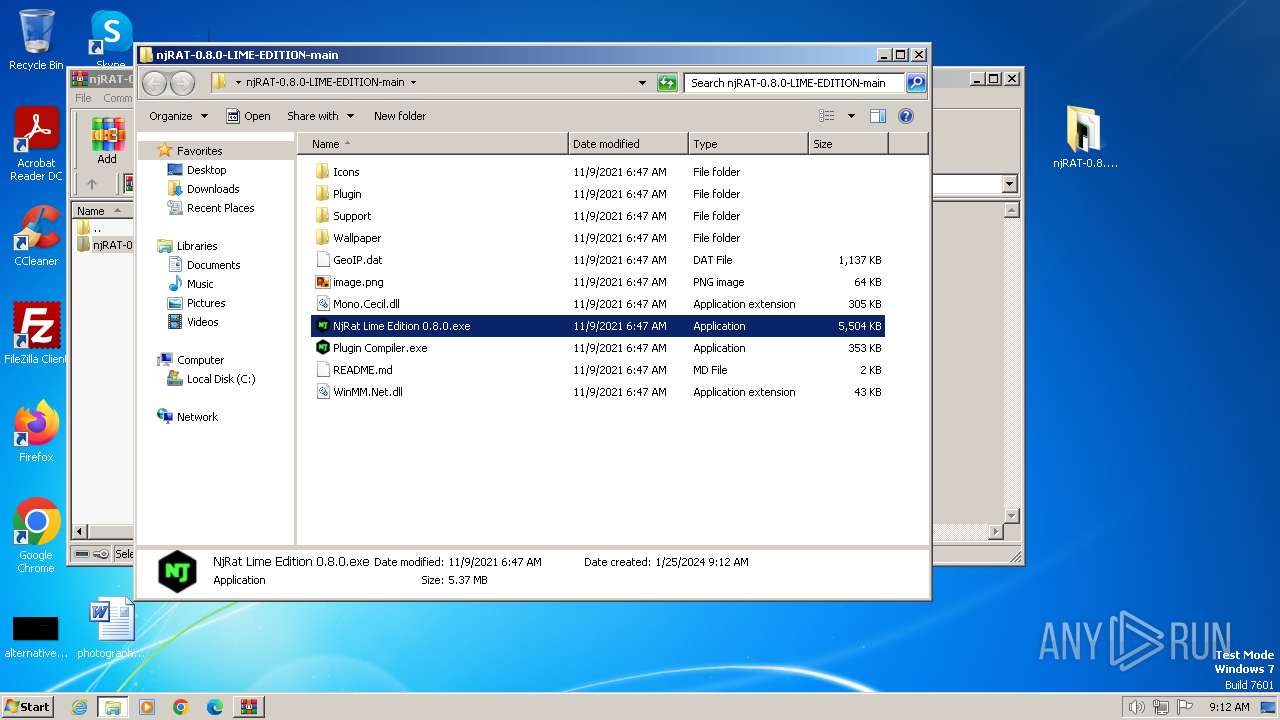Select the njRAT-0.8 folder on desktop
Viewport: 1280px width, 720px height.
[x=1085, y=137]
